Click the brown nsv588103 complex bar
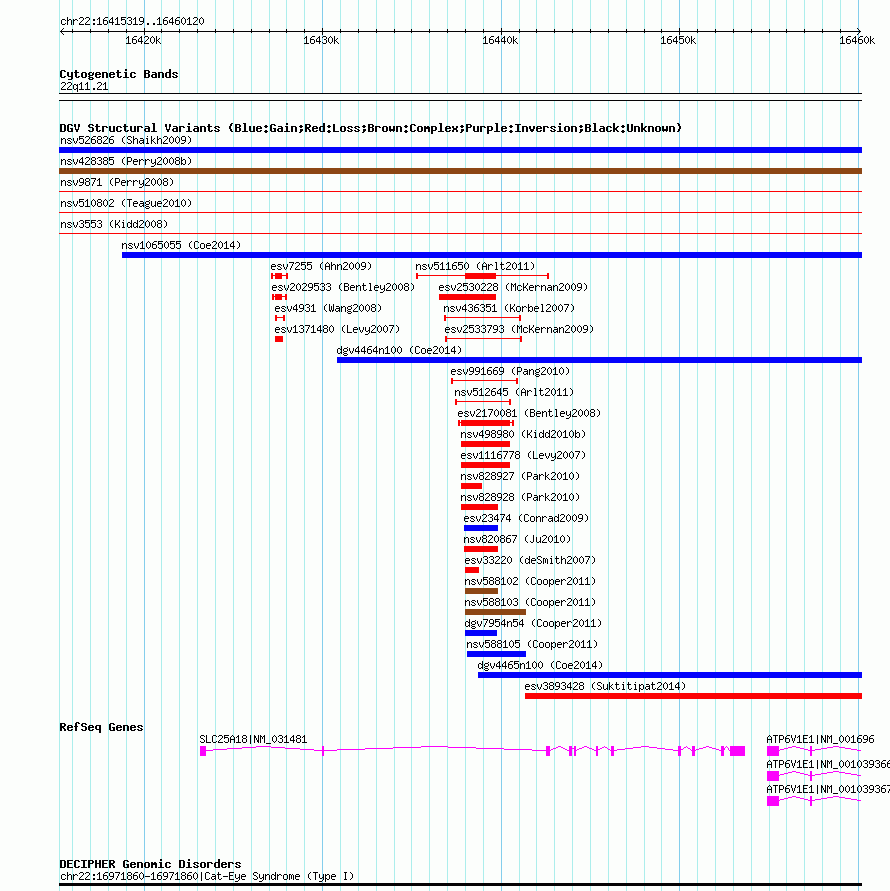The image size is (890, 891). [x=496, y=613]
